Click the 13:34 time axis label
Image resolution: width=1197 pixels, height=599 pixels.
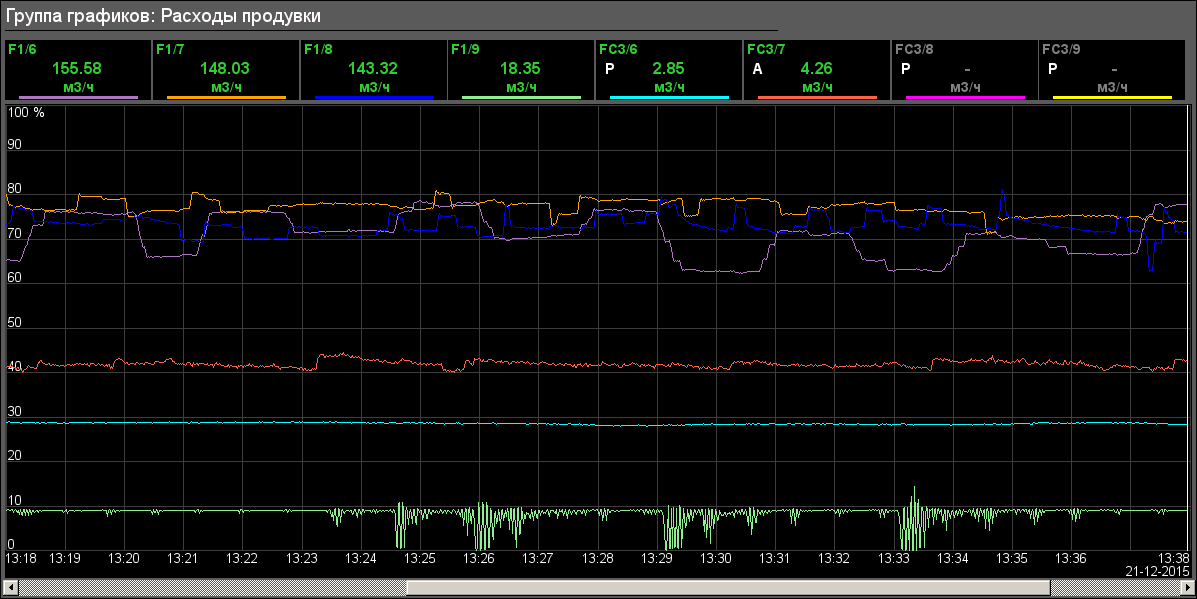pyautogui.click(x=952, y=559)
